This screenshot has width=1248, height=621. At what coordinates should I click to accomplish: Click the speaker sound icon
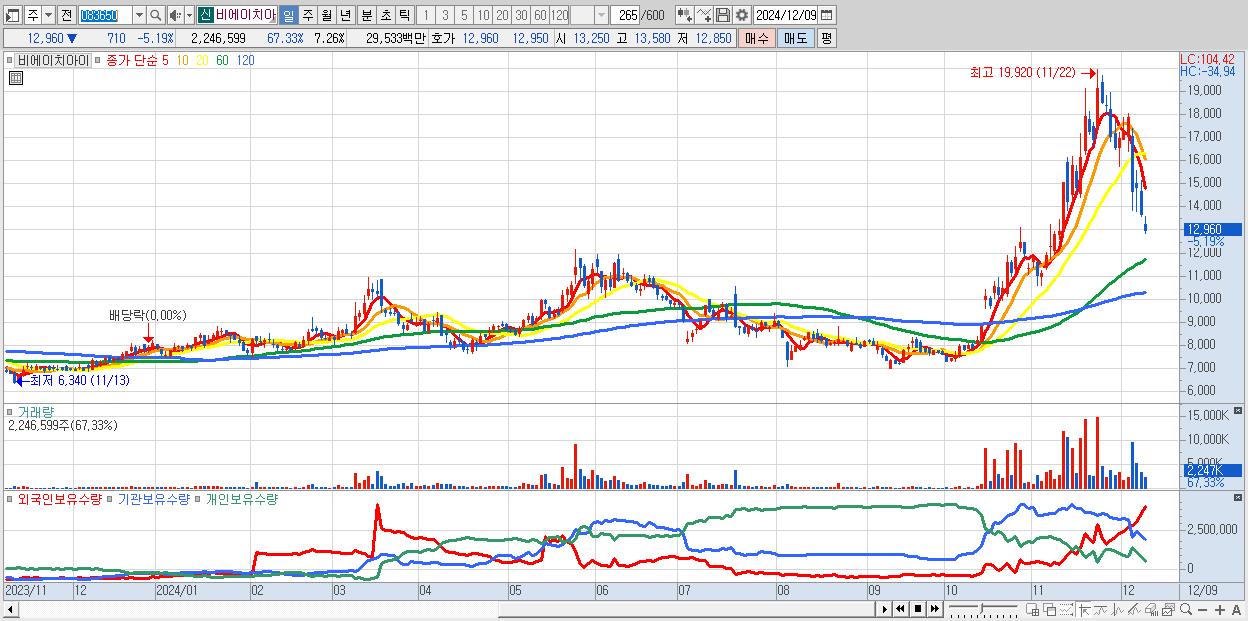point(175,15)
